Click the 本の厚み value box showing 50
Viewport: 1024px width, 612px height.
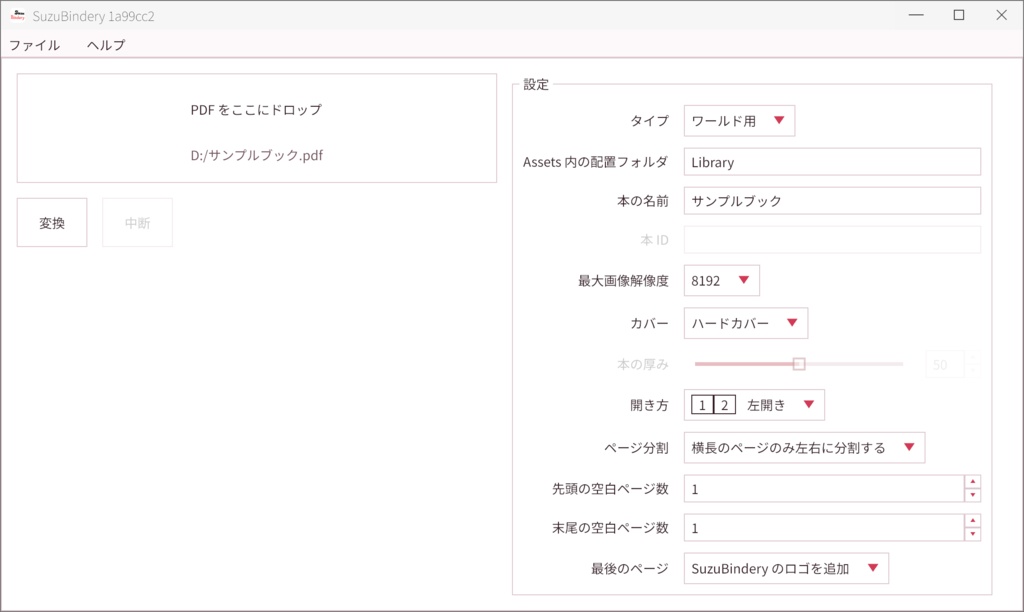coord(945,364)
